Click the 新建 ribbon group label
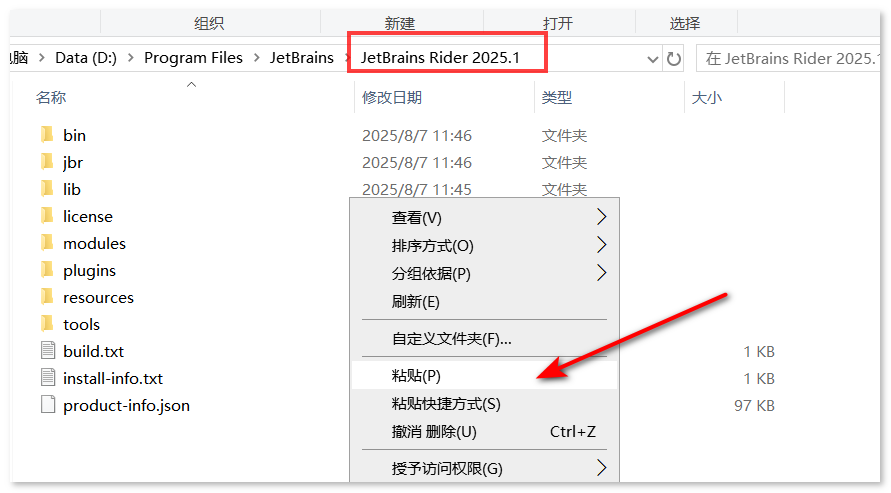 400,23
